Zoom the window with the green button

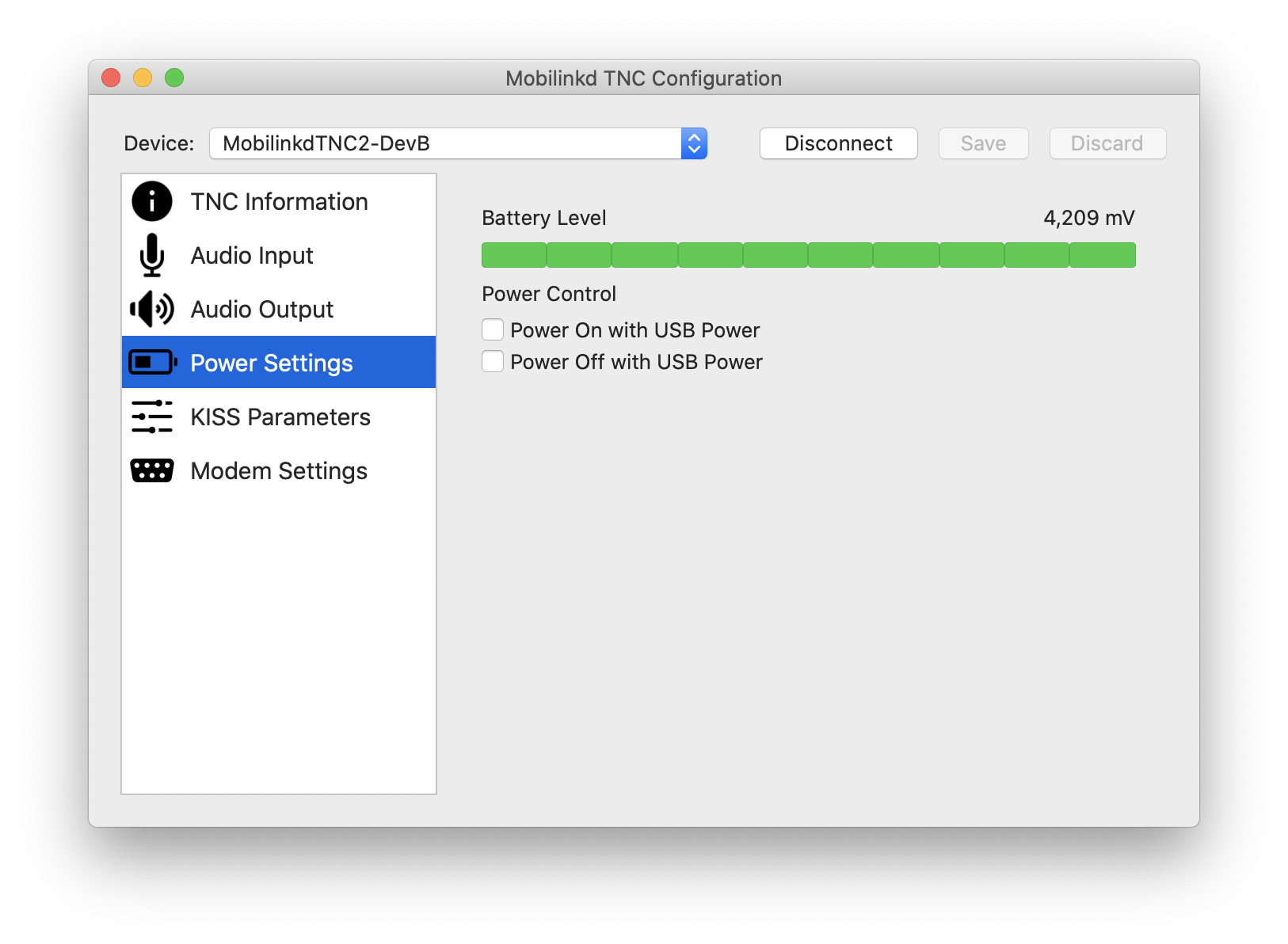[x=174, y=78]
